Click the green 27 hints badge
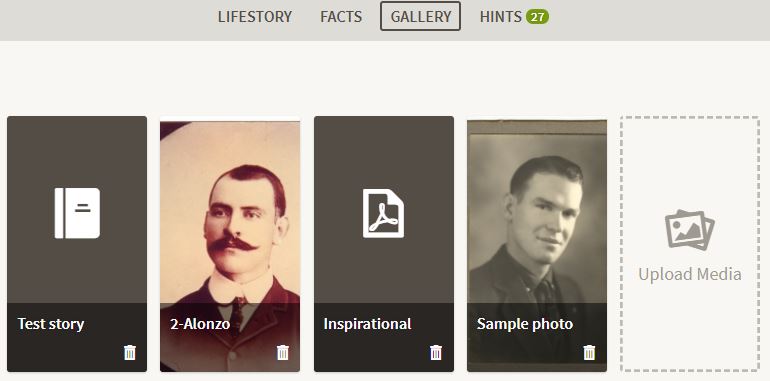The height and width of the screenshot is (381, 770). coord(538,17)
